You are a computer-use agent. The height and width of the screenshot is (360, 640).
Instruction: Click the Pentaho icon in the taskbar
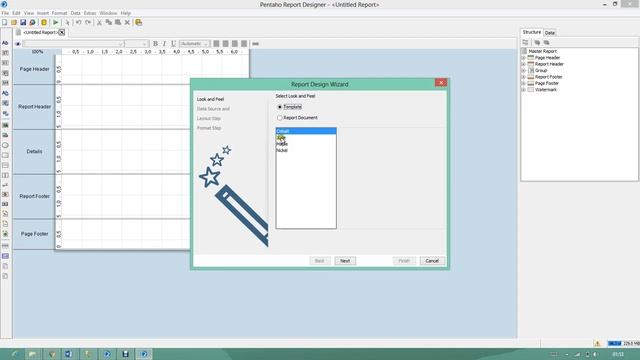point(144,354)
